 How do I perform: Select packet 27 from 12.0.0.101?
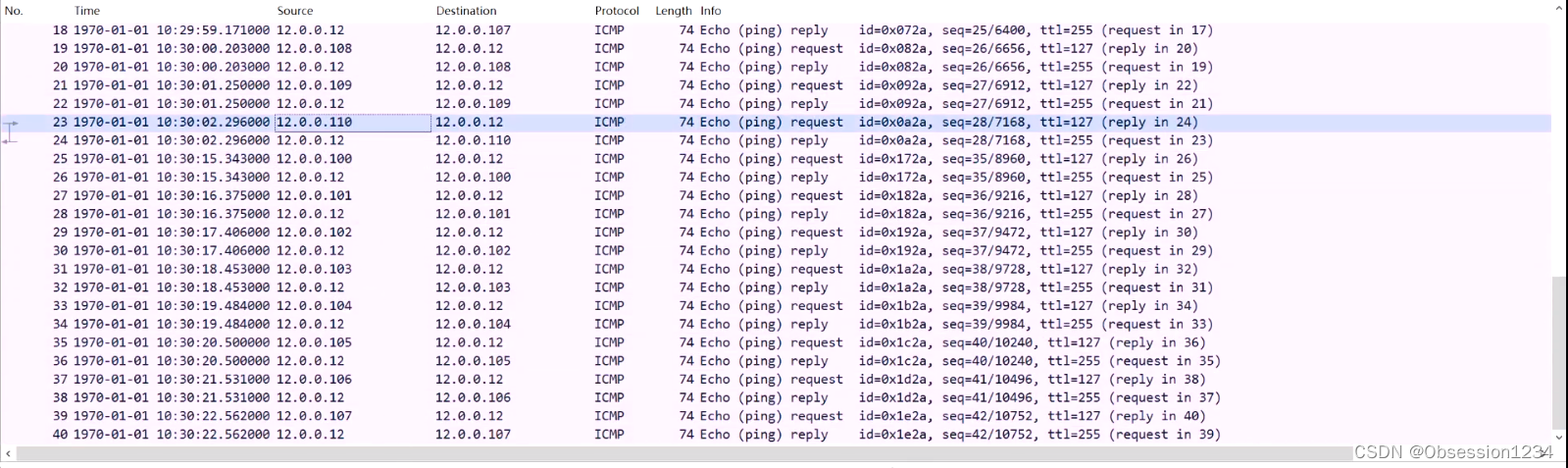pyautogui.click(x=776, y=195)
